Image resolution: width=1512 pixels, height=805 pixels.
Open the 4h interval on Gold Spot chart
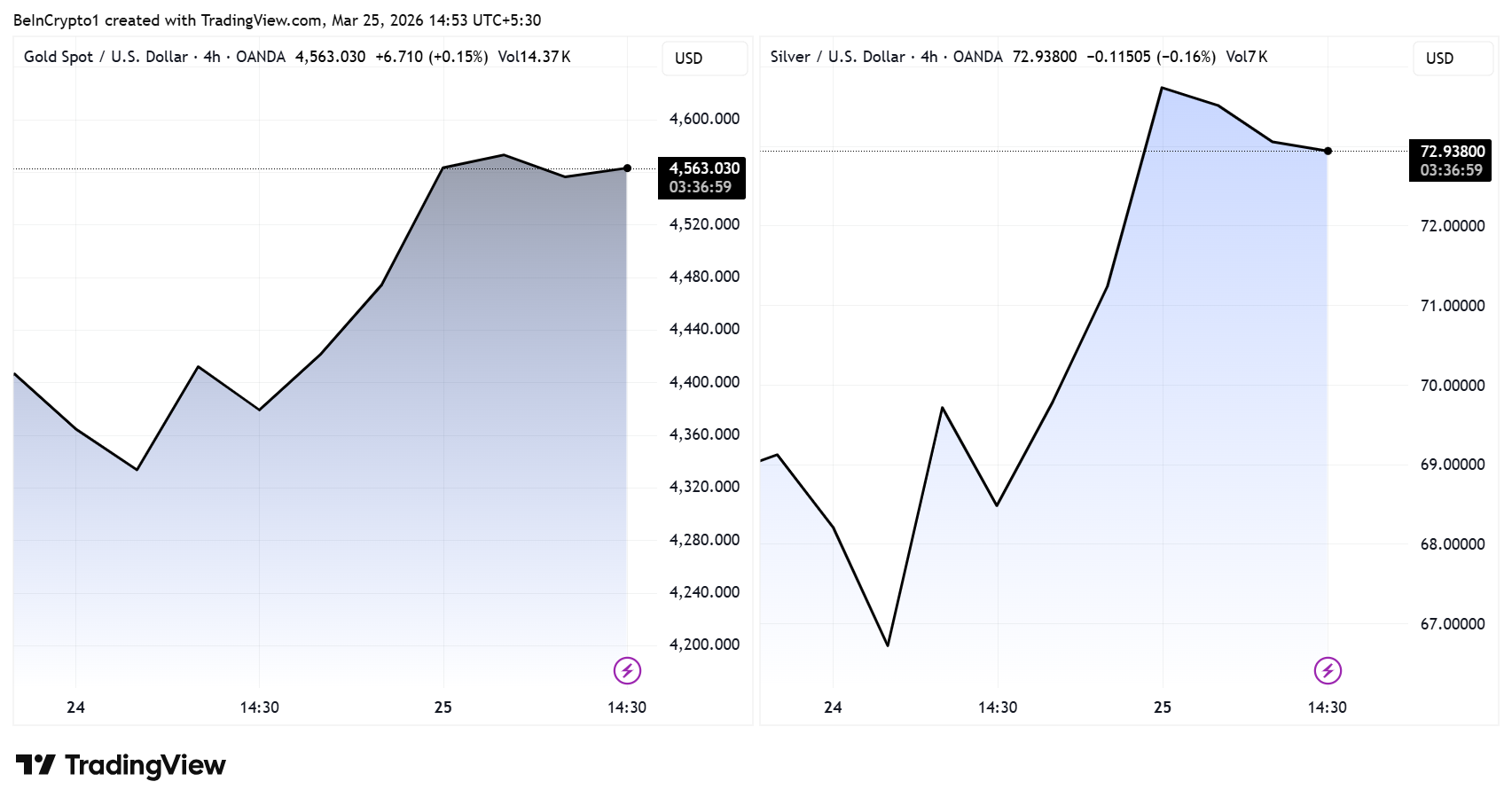[x=212, y=57]
